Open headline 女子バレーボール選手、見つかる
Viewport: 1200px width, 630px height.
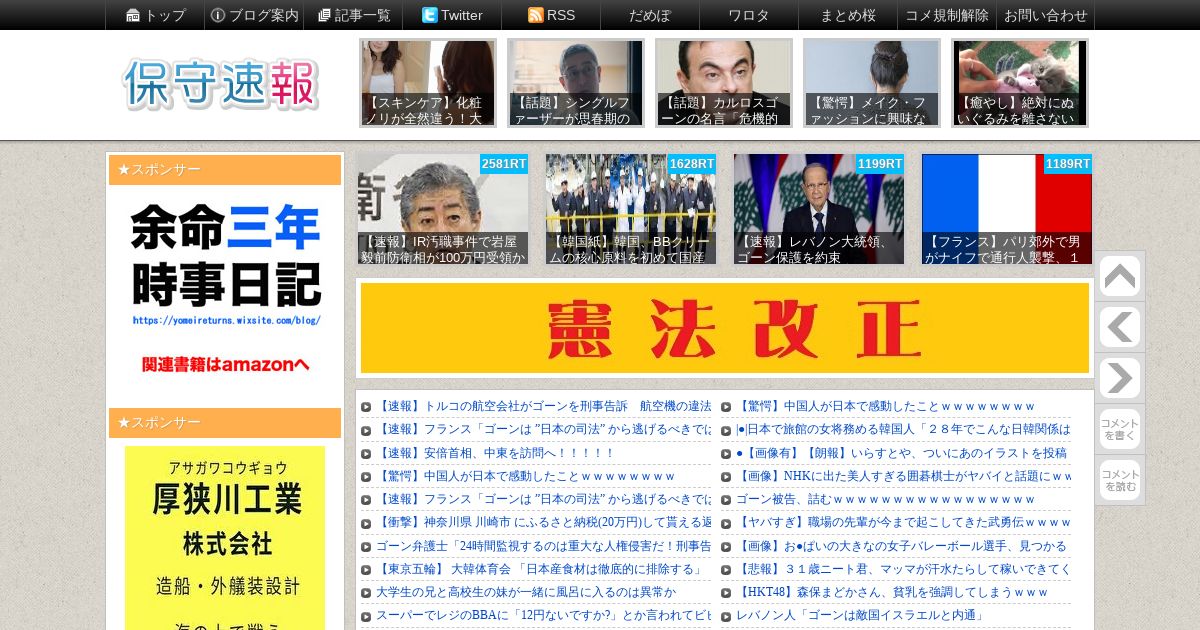pos(901,546)
